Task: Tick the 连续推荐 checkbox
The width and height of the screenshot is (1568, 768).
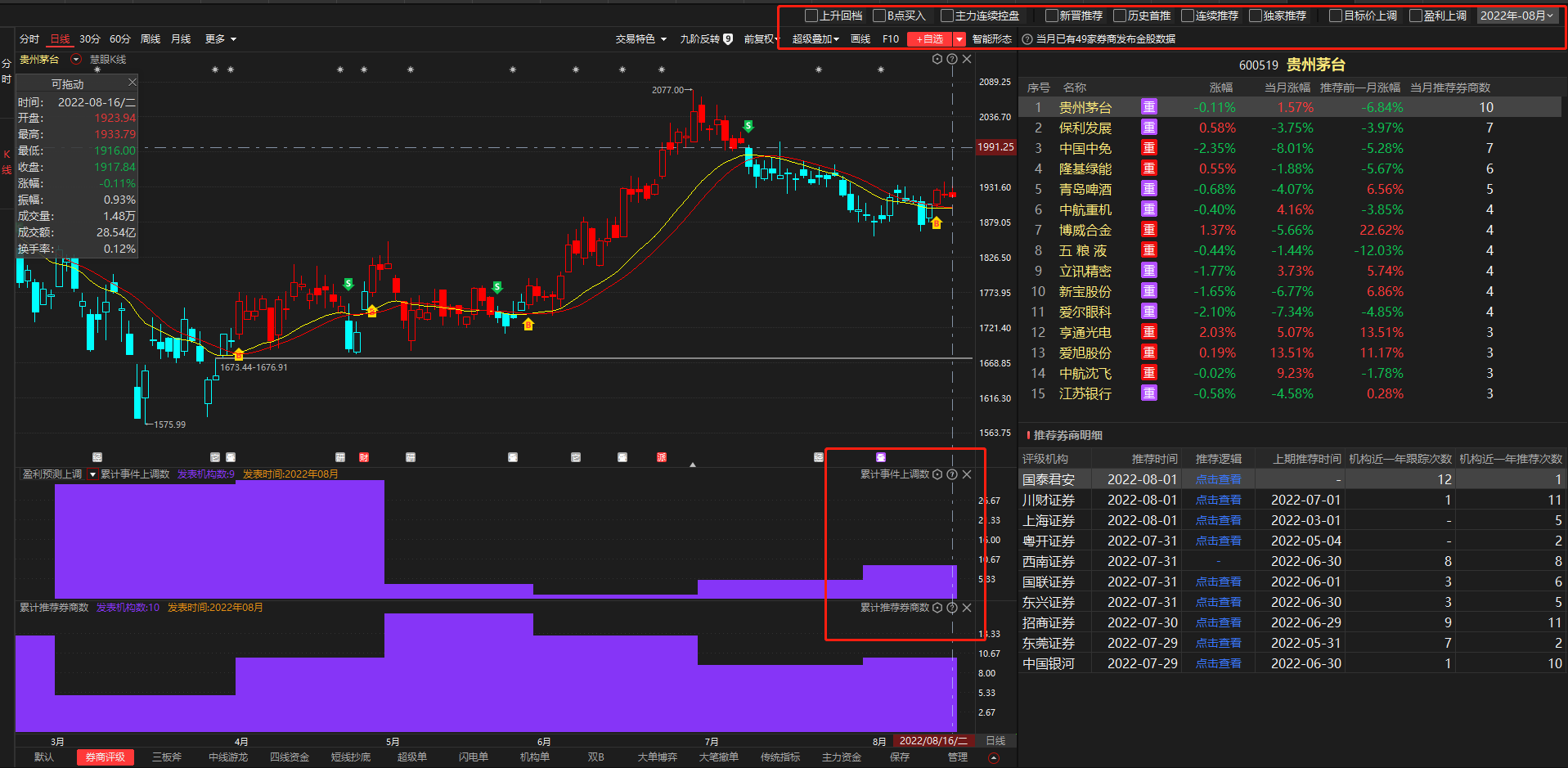Action: [x=1188, y=16]
